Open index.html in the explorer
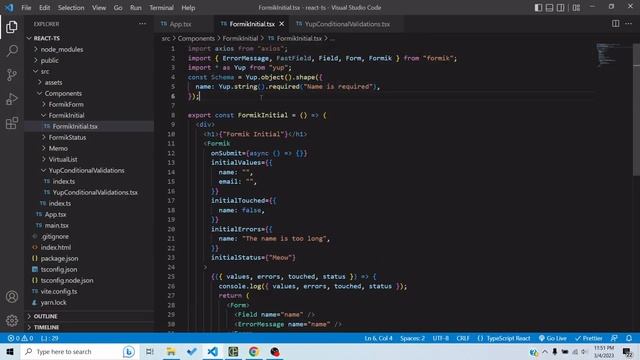 point(89,247)
